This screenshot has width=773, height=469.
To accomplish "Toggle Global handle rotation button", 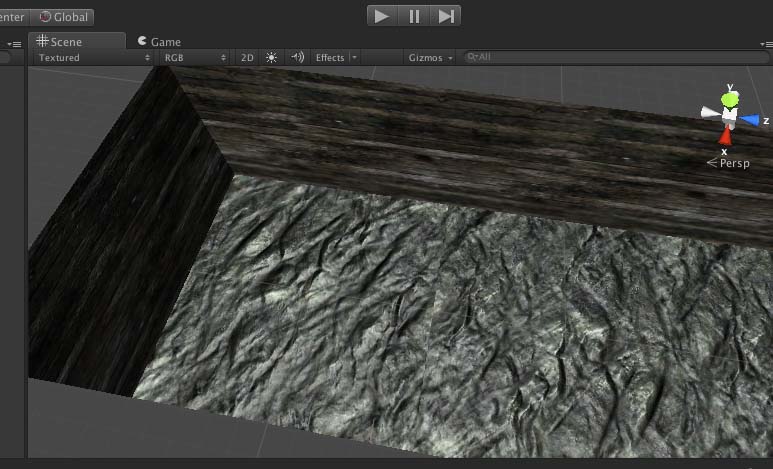I will coord(63,17).
